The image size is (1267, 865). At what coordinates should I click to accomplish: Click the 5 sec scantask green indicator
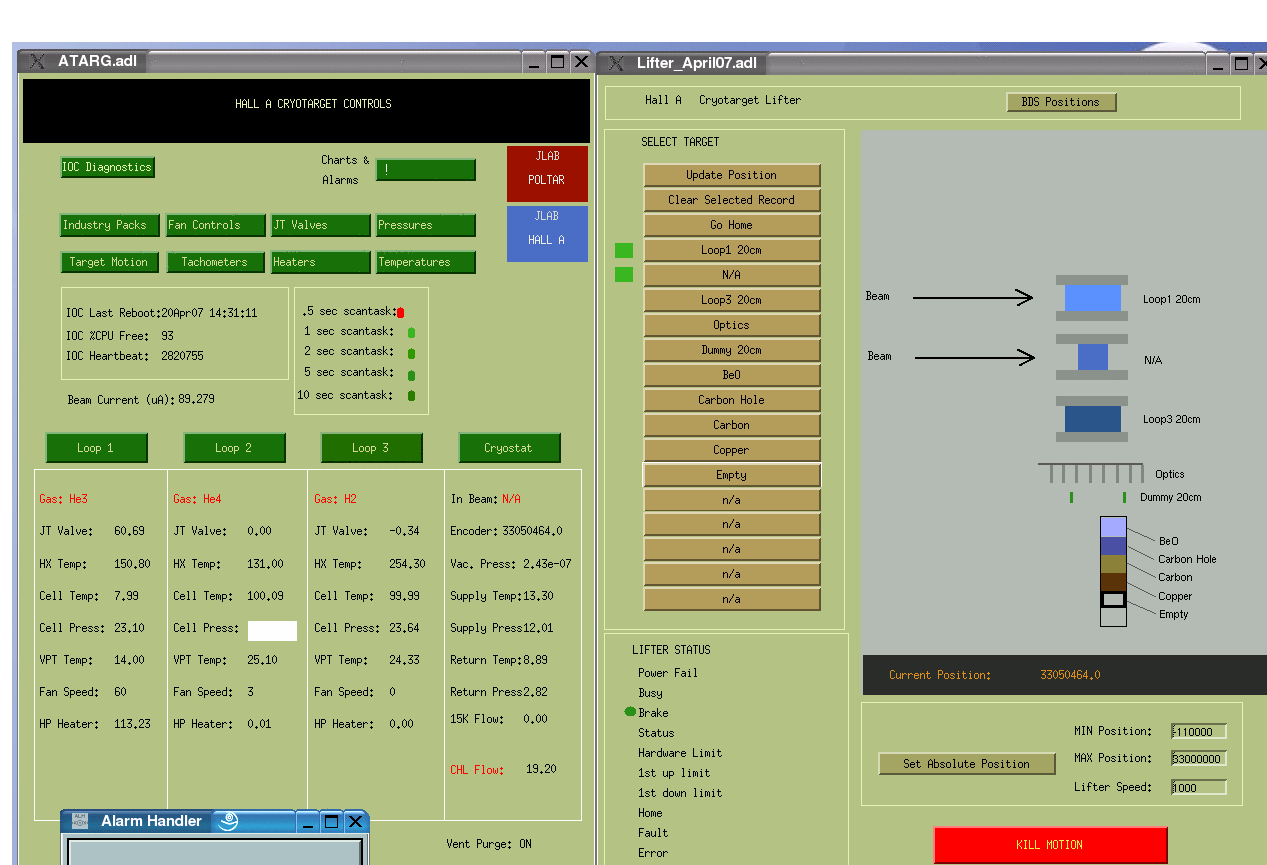(411, 375)
